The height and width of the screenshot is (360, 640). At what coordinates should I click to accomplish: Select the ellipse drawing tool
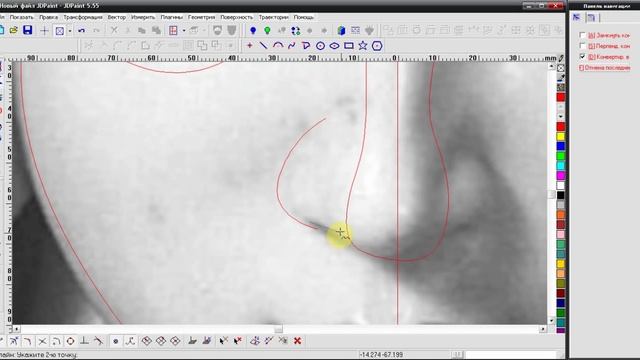[x=334, y=46]
